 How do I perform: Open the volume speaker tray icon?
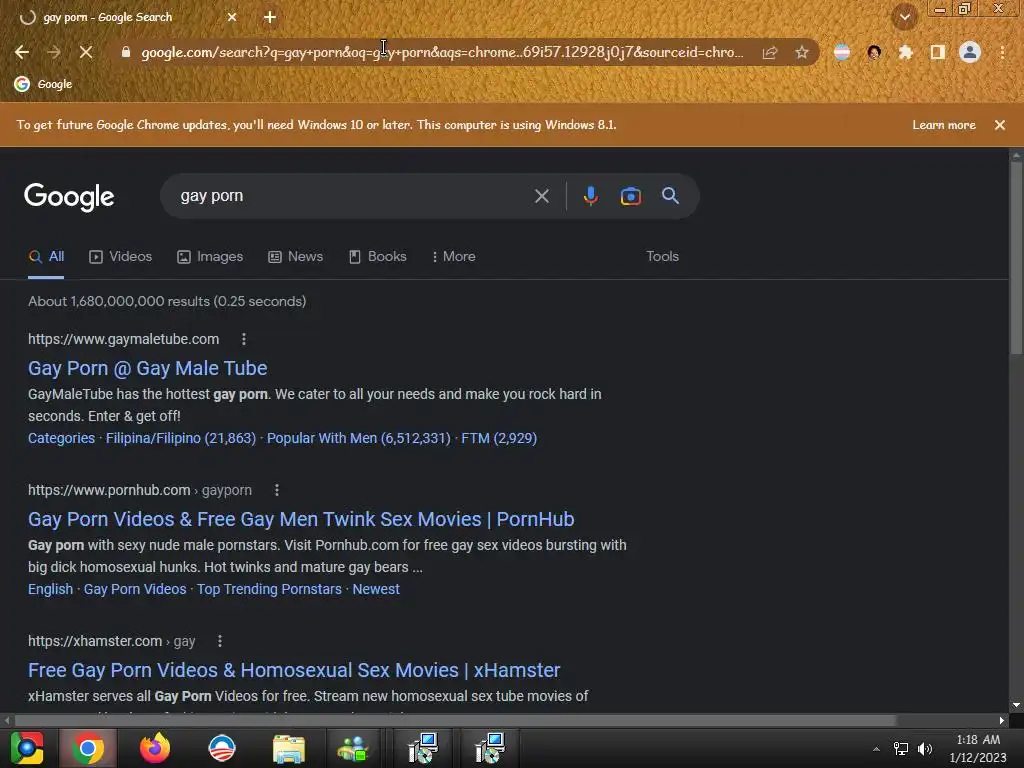point(925,749)
